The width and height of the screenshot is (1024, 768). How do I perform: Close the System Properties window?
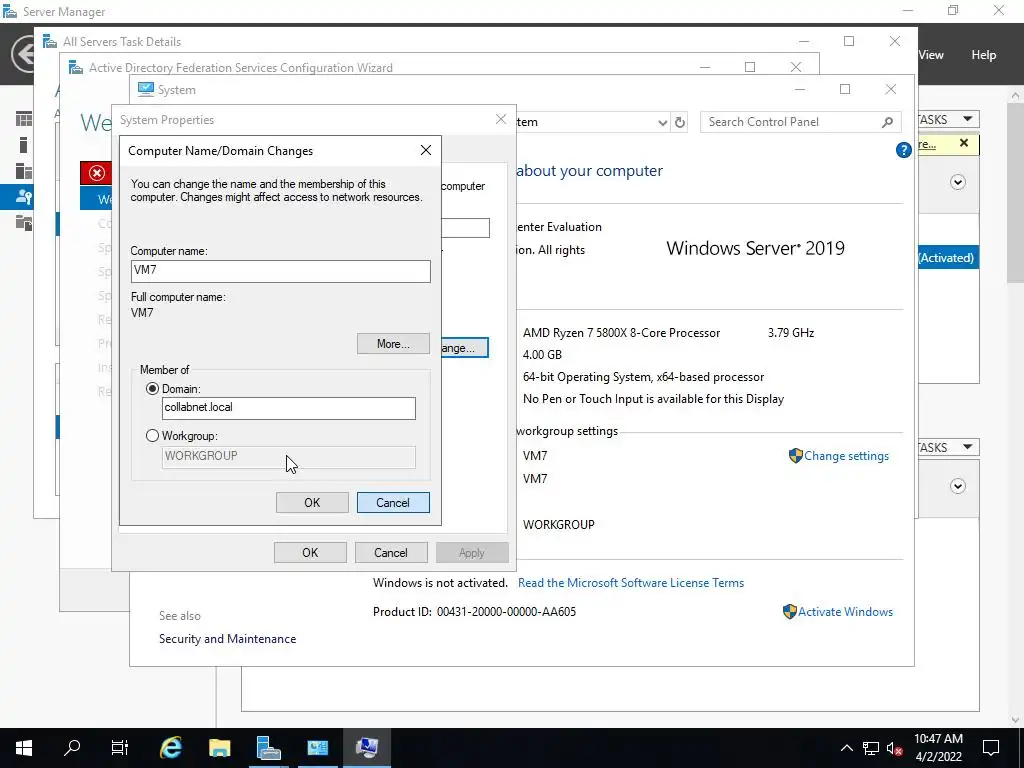501,119
